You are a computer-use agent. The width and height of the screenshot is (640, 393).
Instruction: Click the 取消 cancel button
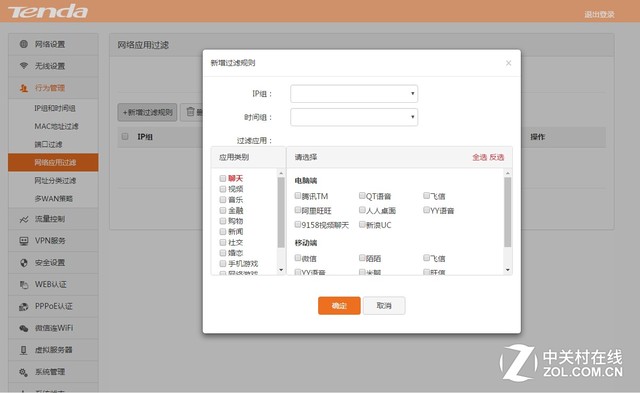384,306
